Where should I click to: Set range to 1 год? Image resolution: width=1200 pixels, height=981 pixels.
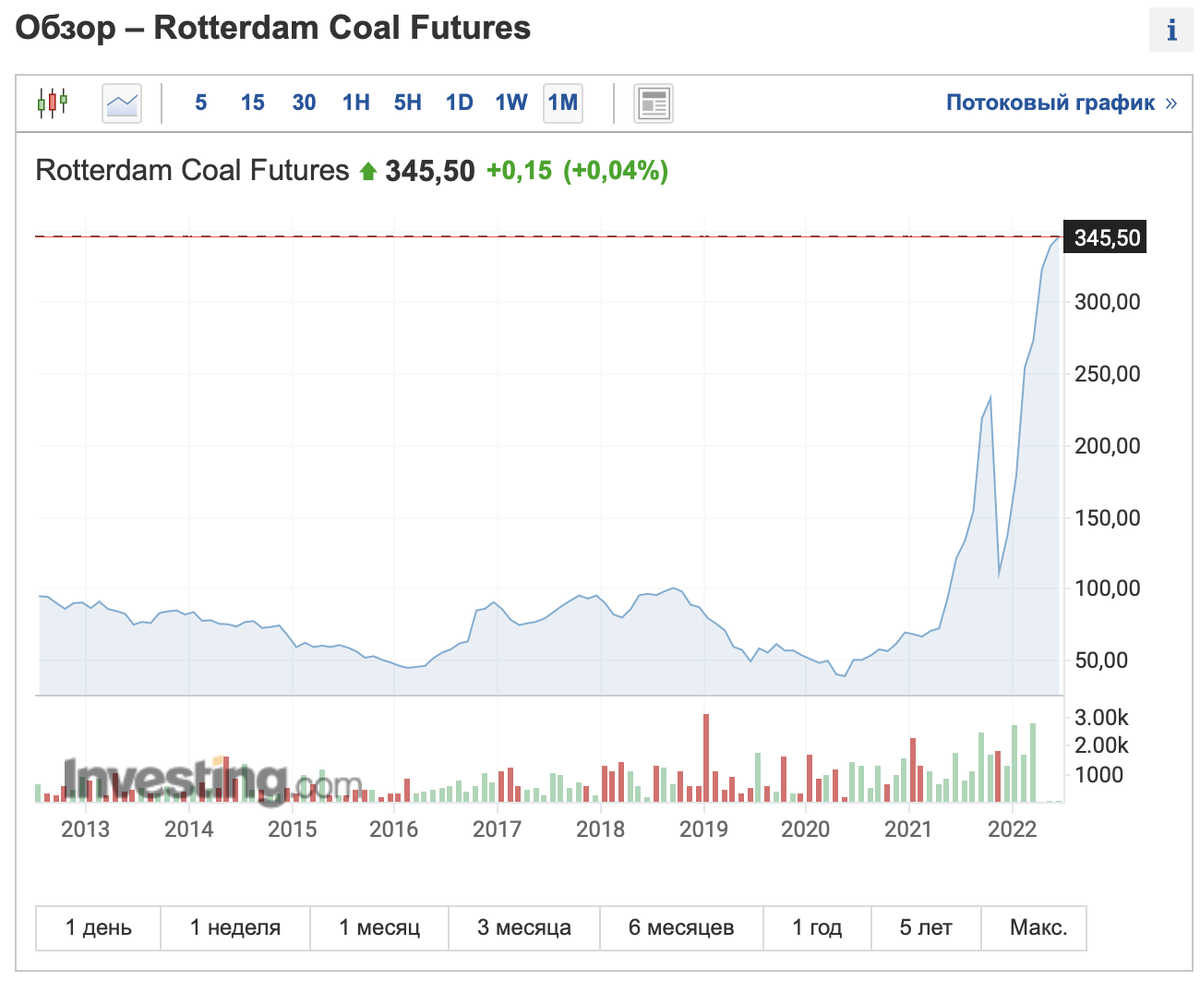[817, 927]
